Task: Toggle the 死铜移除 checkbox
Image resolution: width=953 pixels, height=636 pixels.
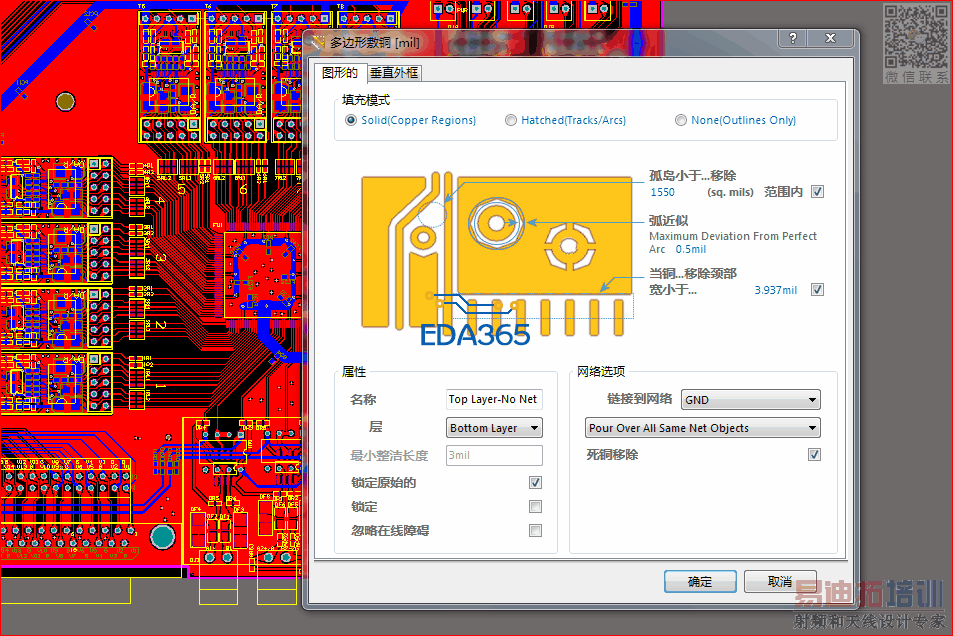Action: 814,455
